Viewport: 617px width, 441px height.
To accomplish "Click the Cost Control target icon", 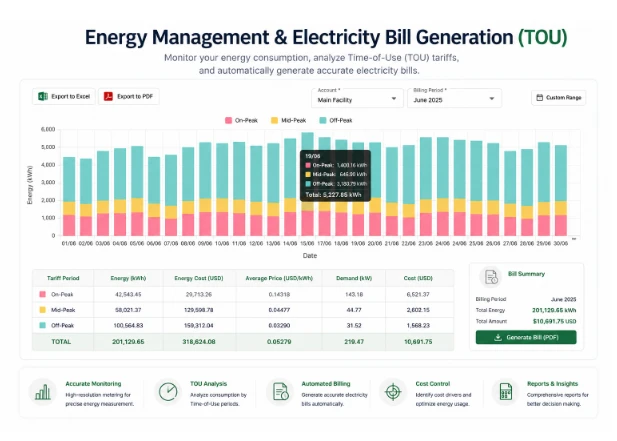I will coord(393,392).
